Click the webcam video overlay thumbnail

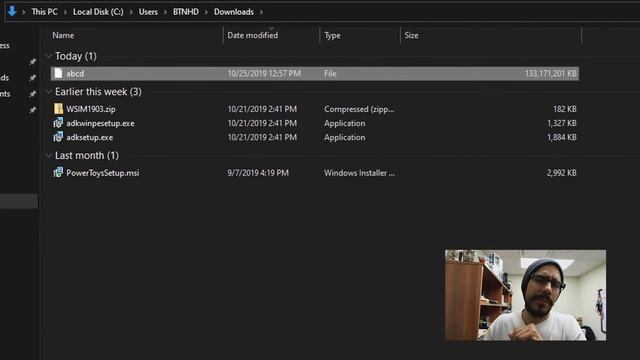click(525, 295)
